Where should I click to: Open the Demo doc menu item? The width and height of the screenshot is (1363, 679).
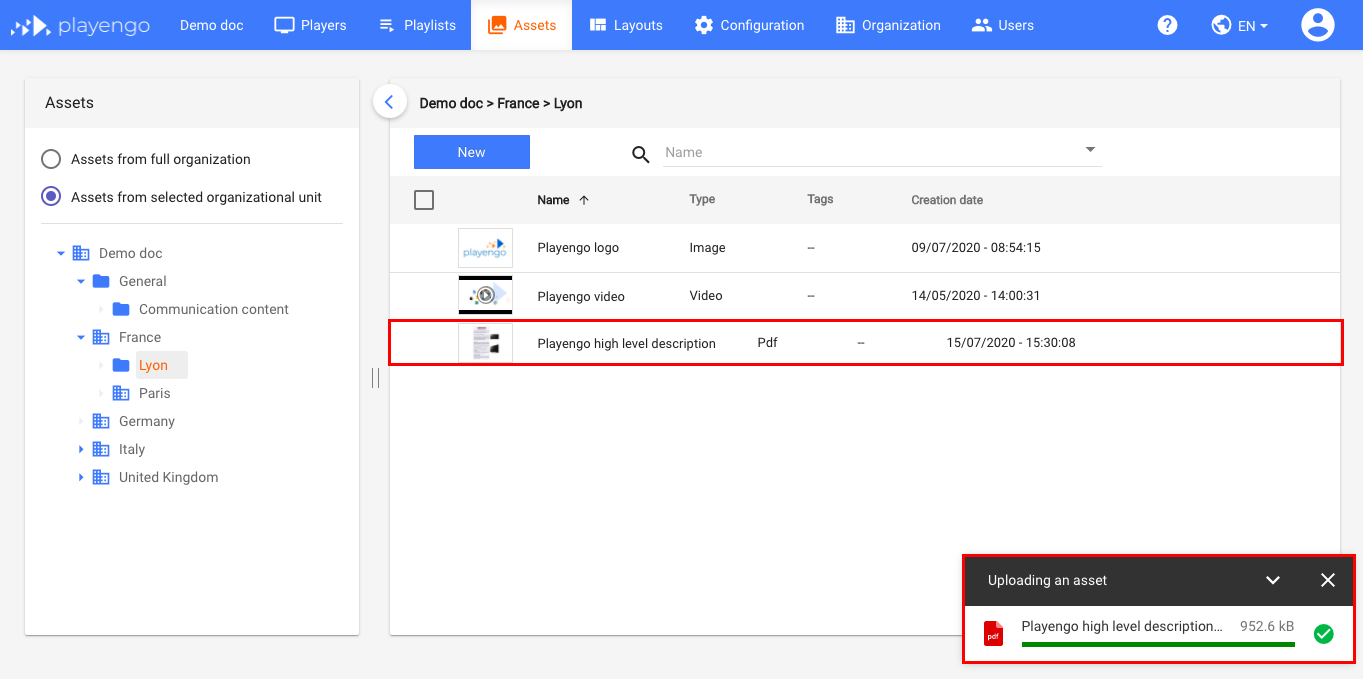212,25
